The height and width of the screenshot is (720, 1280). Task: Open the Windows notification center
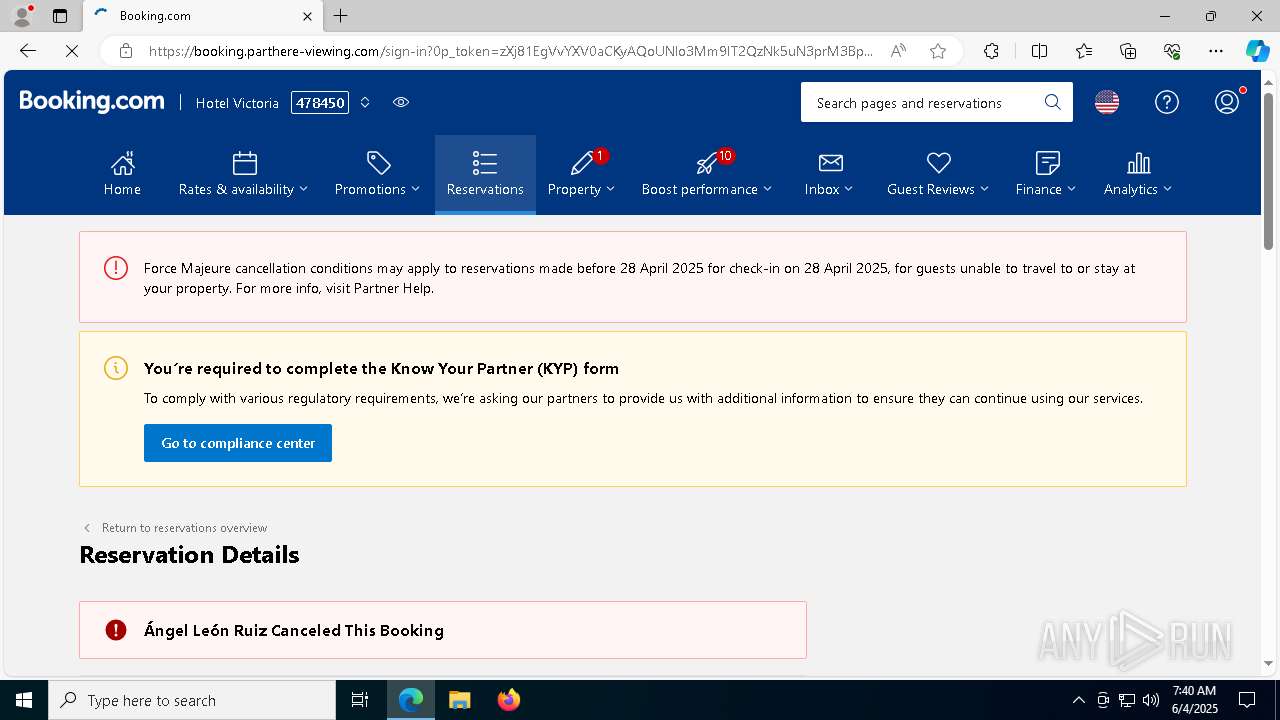tap(1247, 700)
